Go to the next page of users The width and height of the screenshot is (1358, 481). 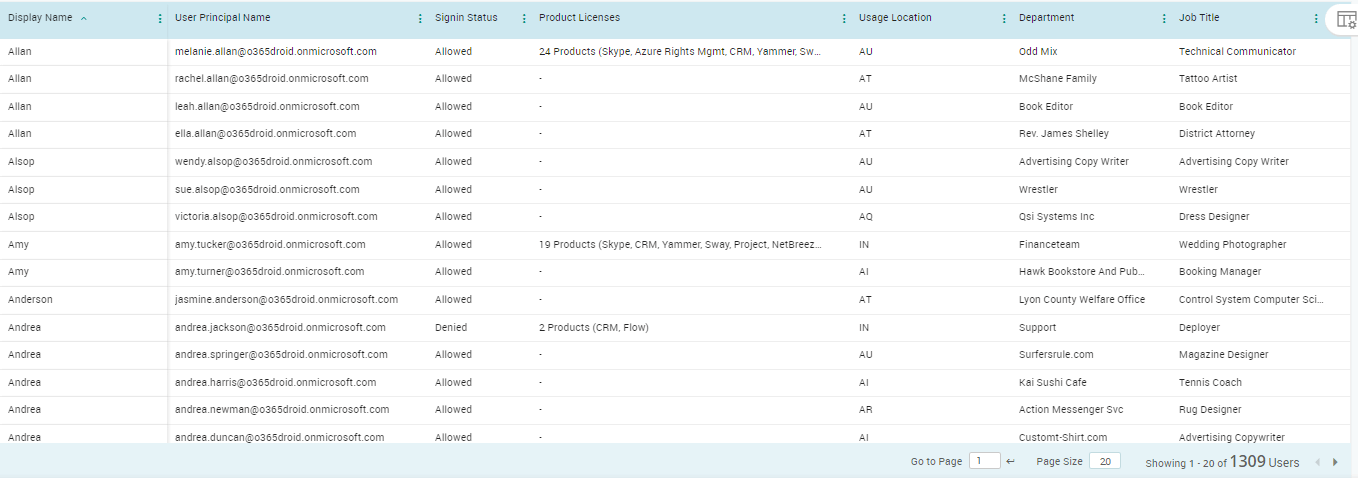(1335, 462)
